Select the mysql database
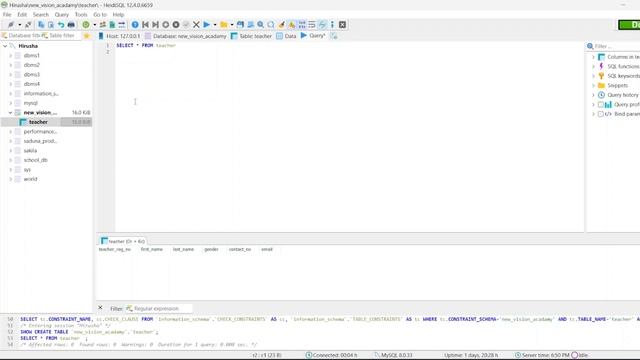This screenshot has height=360, width=640. point(31,103)
